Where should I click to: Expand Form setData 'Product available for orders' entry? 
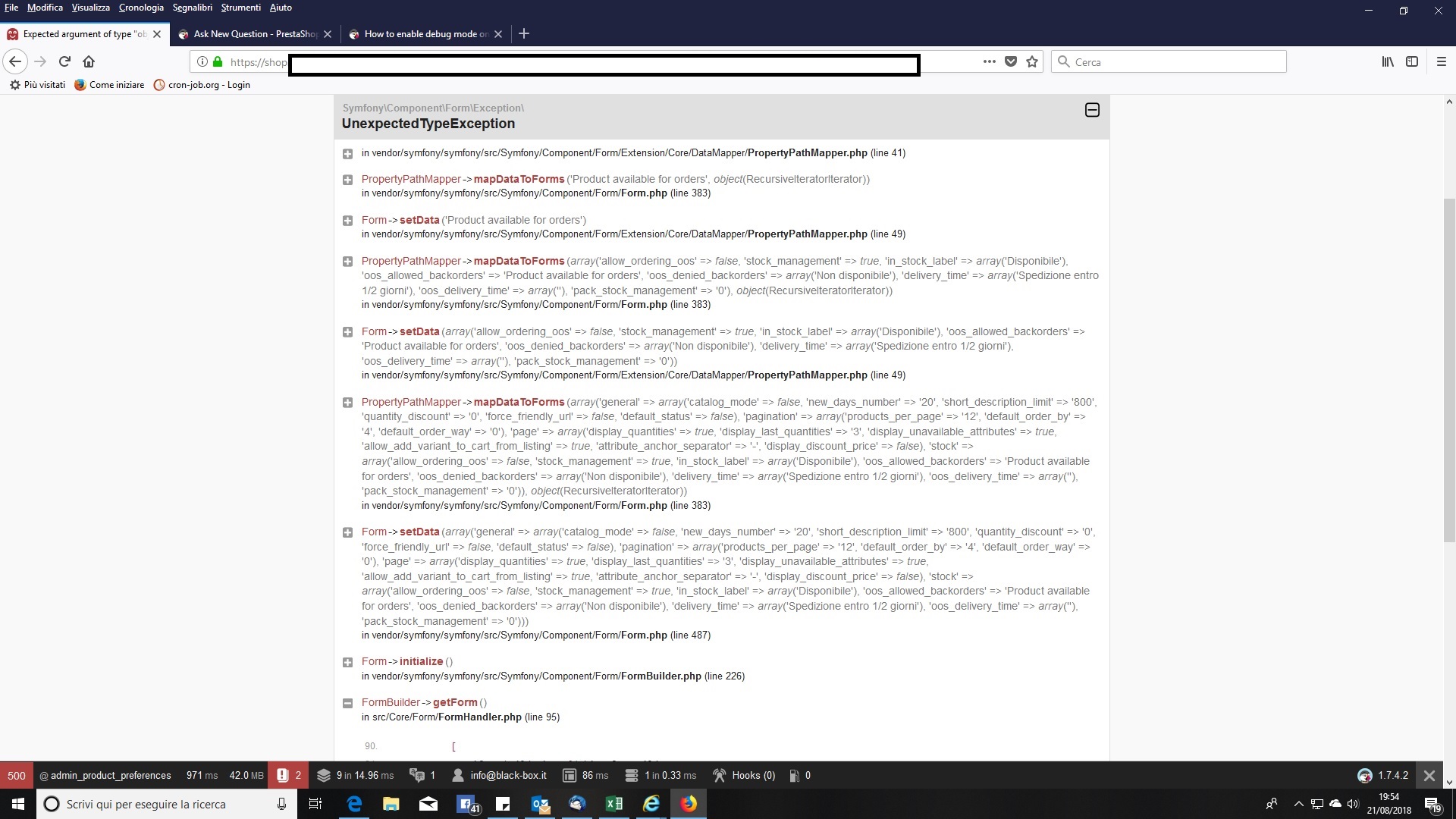click(x=347, y=221)
